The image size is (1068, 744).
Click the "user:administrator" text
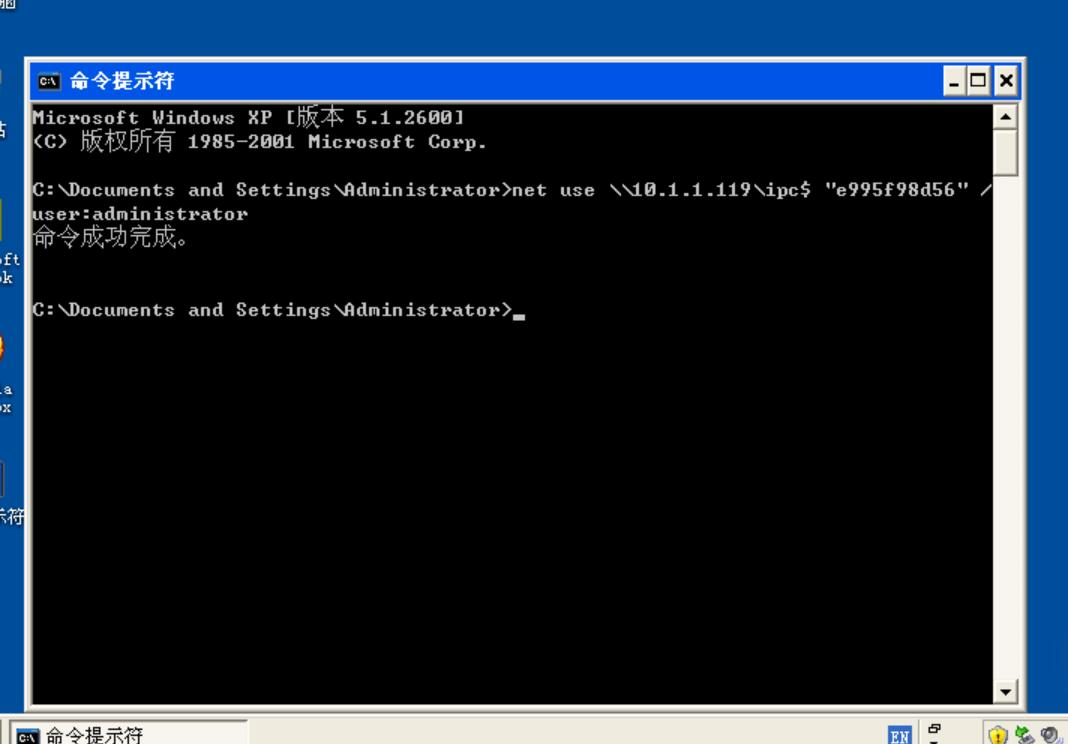click(140, 214)
